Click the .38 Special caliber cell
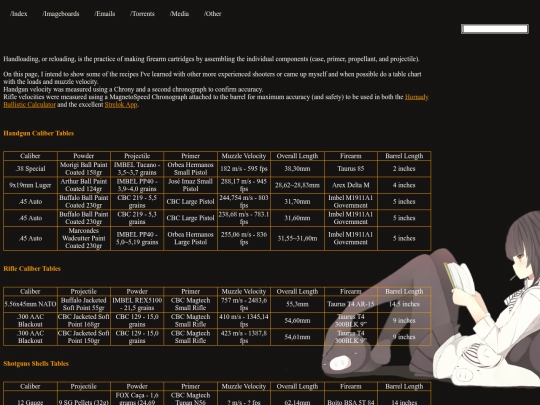Image resolution: width=540 pixels, height=405 pixels. click(30, 169)
